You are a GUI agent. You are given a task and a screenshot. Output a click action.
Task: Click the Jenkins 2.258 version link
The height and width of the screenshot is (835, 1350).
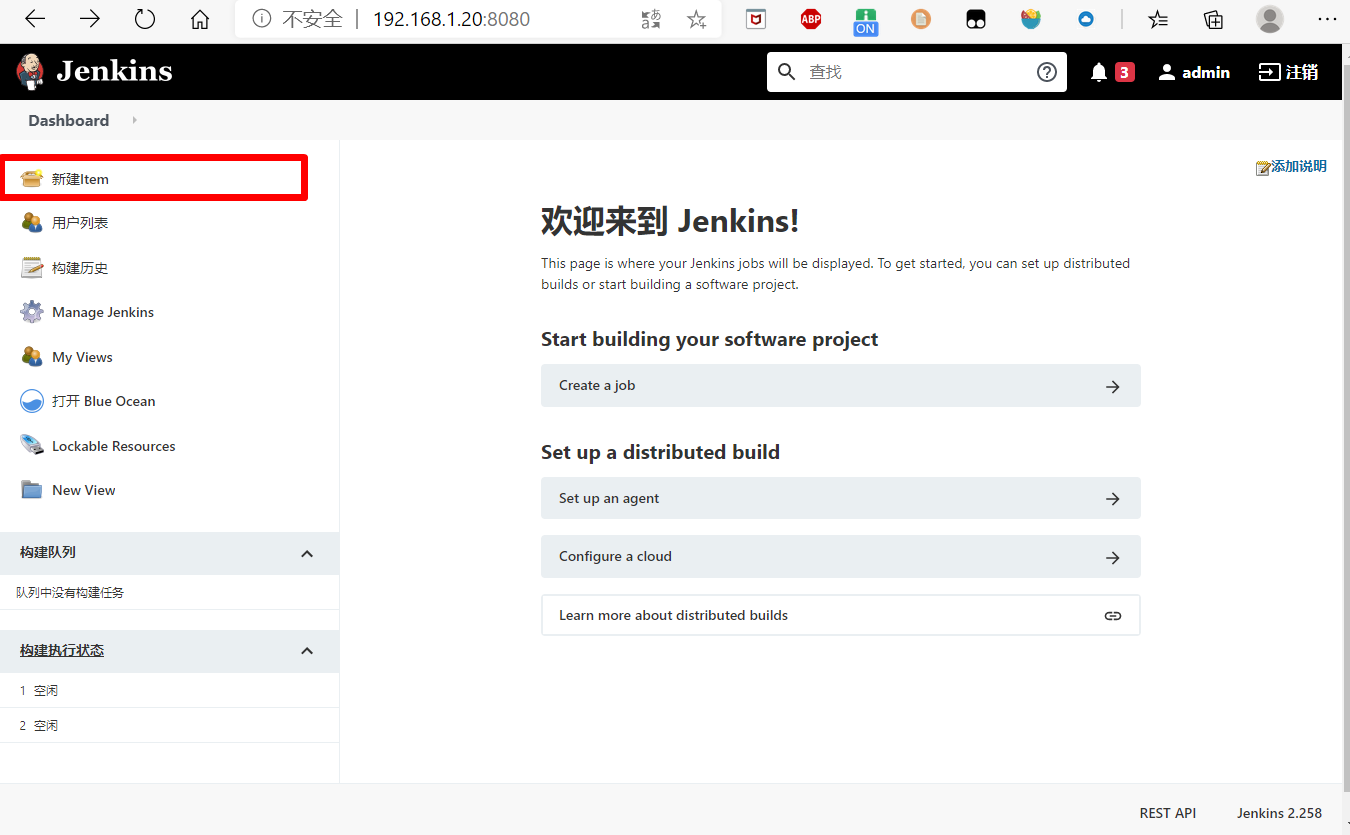[x=1279, y=813]
